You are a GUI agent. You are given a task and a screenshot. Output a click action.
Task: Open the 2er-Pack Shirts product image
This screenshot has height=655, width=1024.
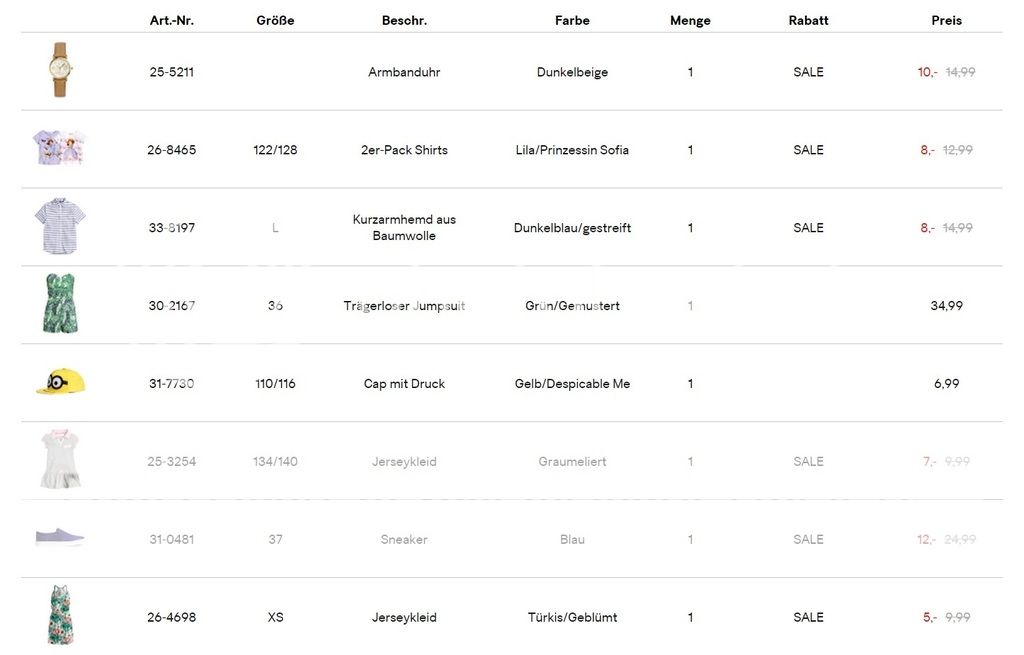click(x=60, y=148)
